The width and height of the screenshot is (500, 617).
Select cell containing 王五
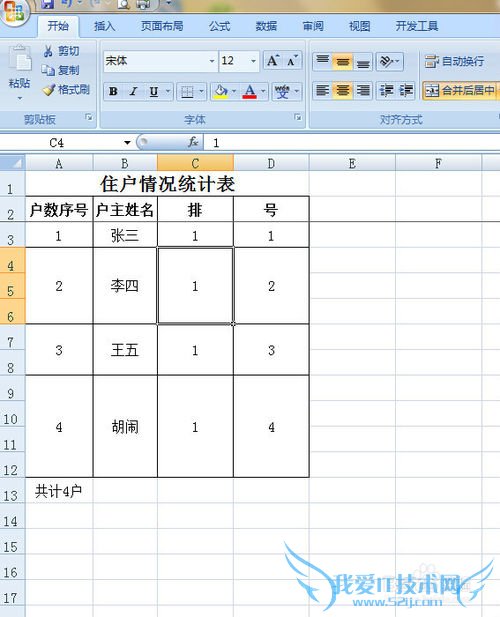click(x=125, y=350)
